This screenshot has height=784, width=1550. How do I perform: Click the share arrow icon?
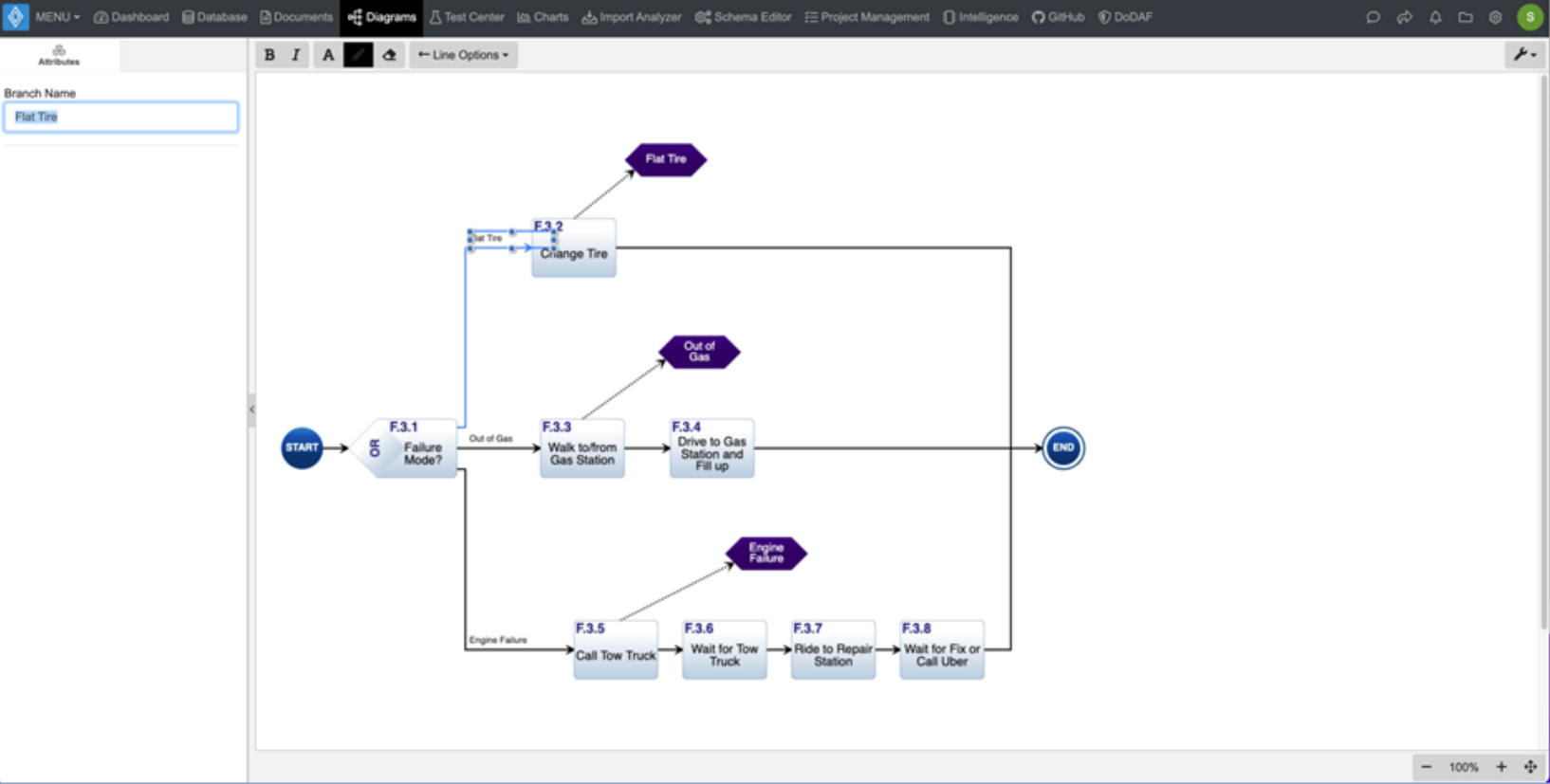click(1404, 17)
